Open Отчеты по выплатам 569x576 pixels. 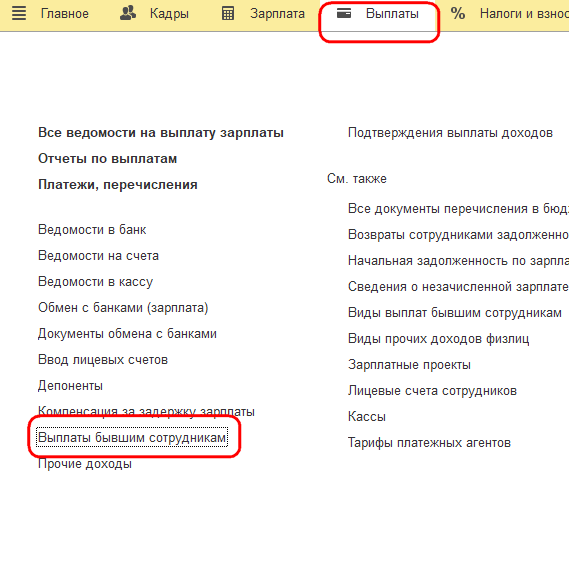(108, 159)
